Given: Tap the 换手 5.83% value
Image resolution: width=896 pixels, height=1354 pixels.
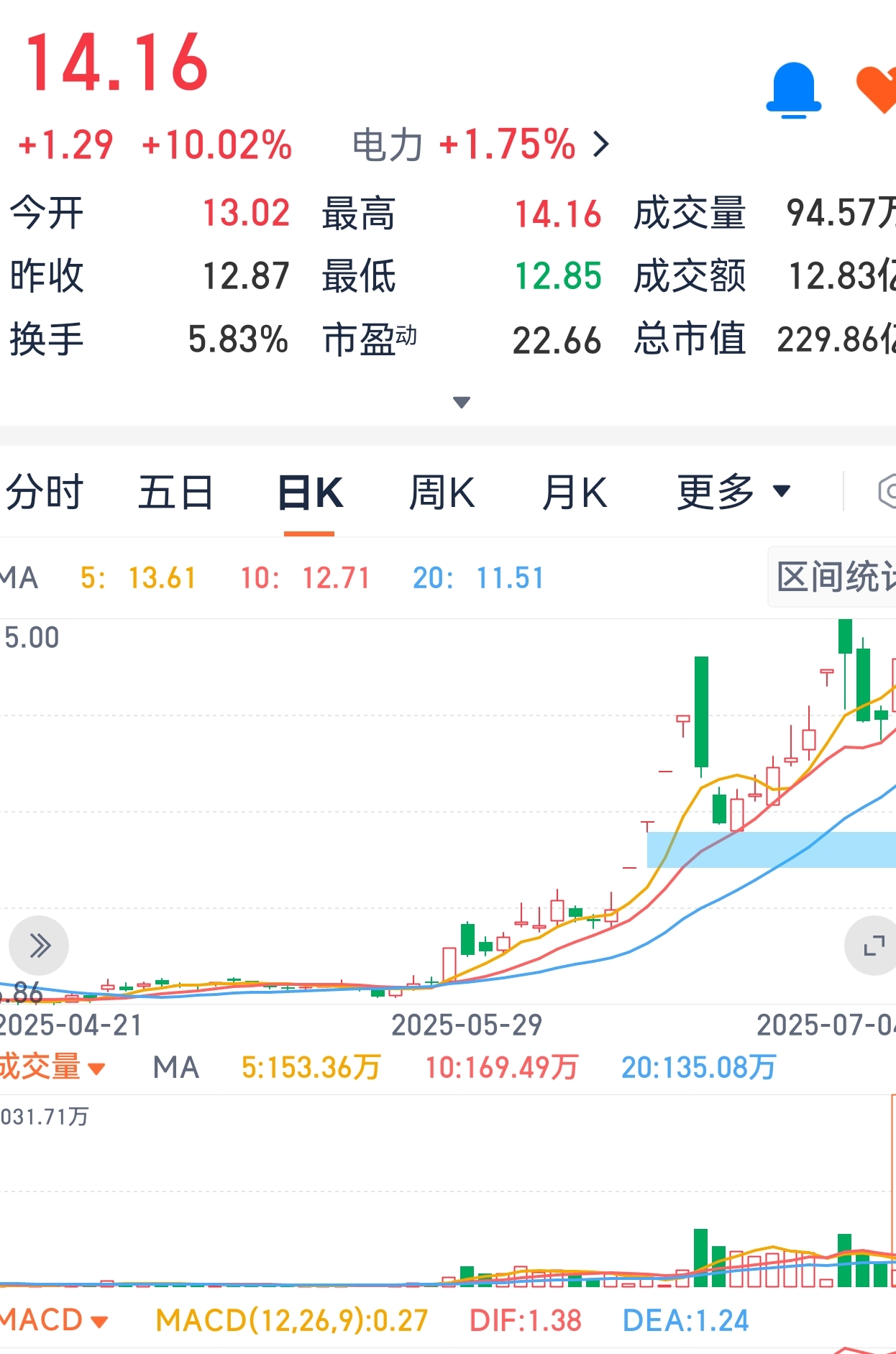Looking at the screenshot, I should pyautogui.click(x=238, y=339).
